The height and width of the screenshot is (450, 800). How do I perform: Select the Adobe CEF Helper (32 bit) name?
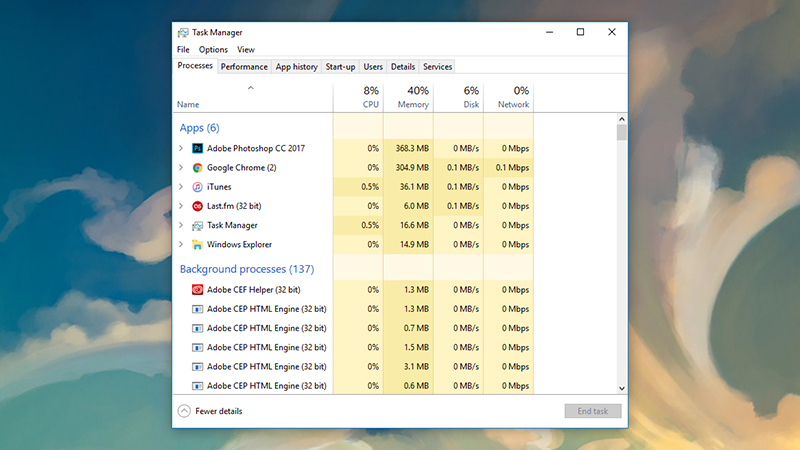[254, 290]
